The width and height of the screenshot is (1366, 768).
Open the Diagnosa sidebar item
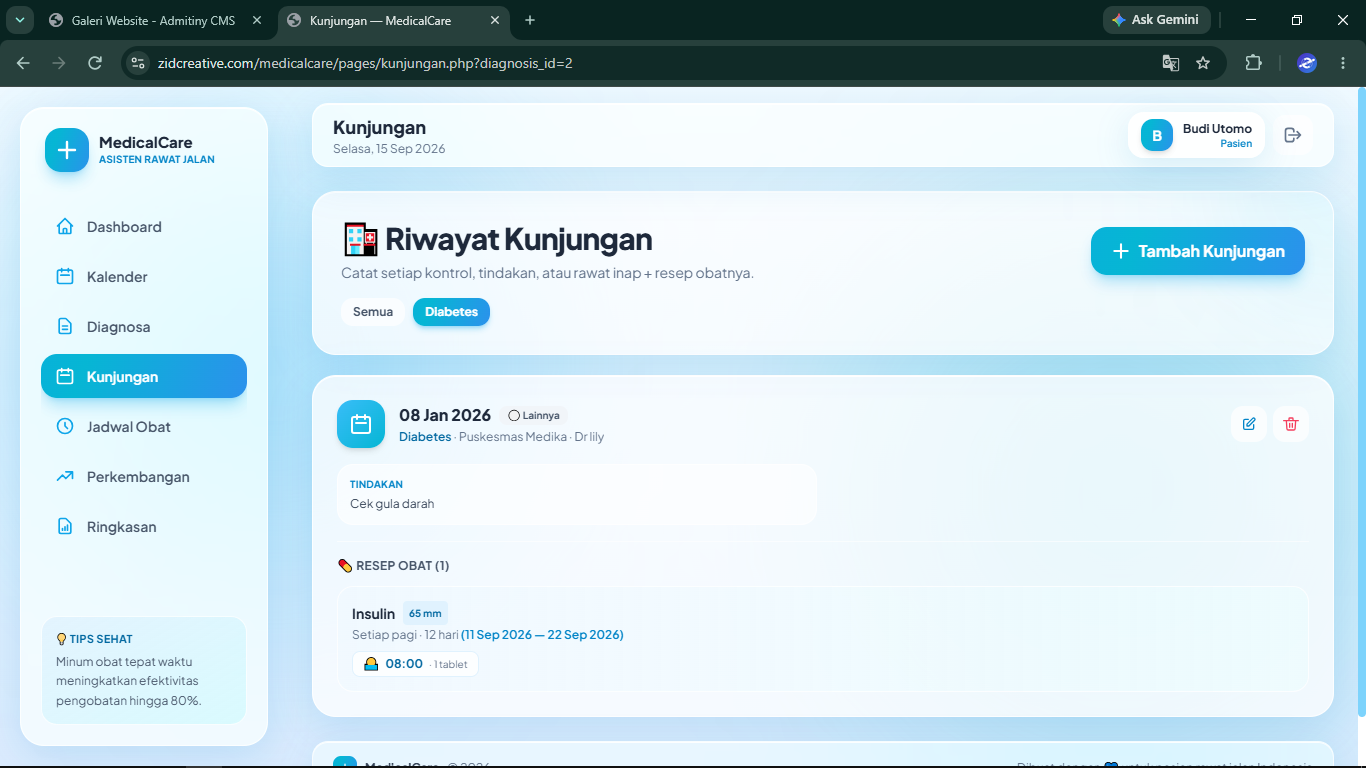pyautogui.click(x=144, y=327)
